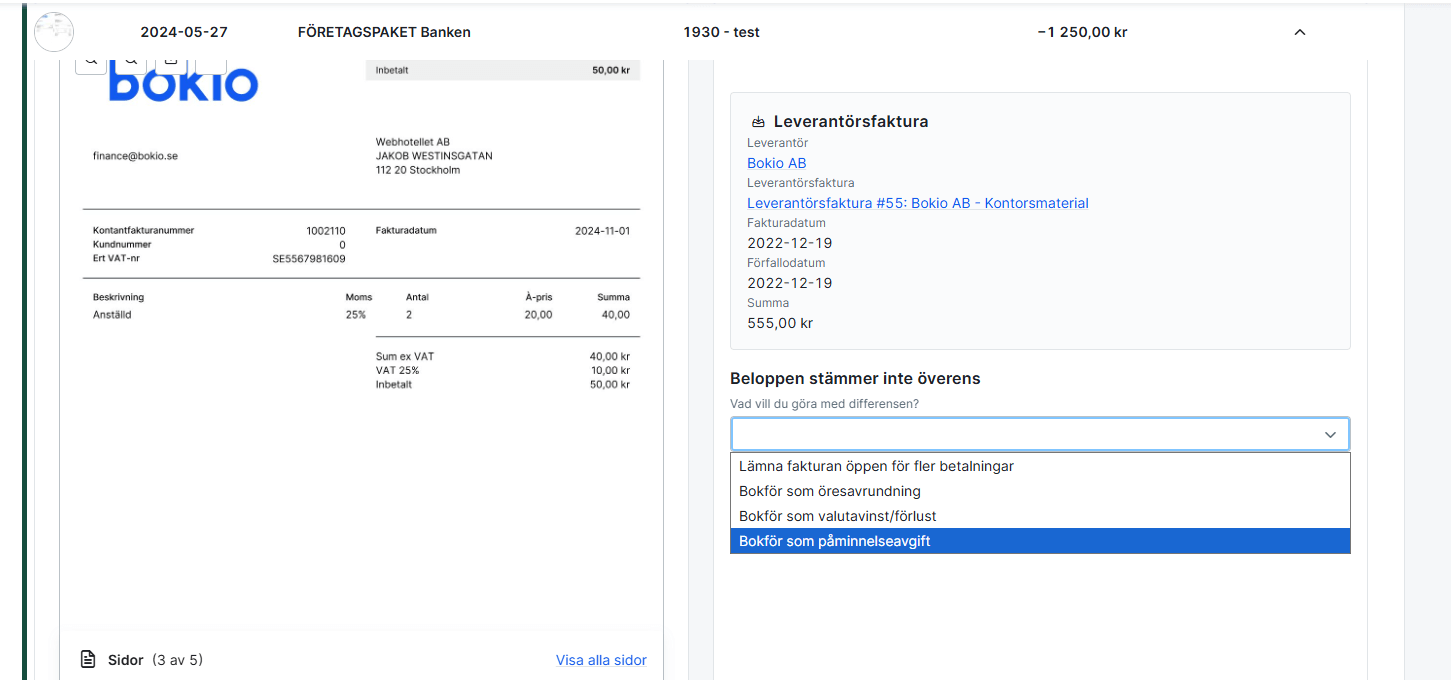
Task: Select Bokför som valutavinst/förlust option
Action: pos(837,516)
